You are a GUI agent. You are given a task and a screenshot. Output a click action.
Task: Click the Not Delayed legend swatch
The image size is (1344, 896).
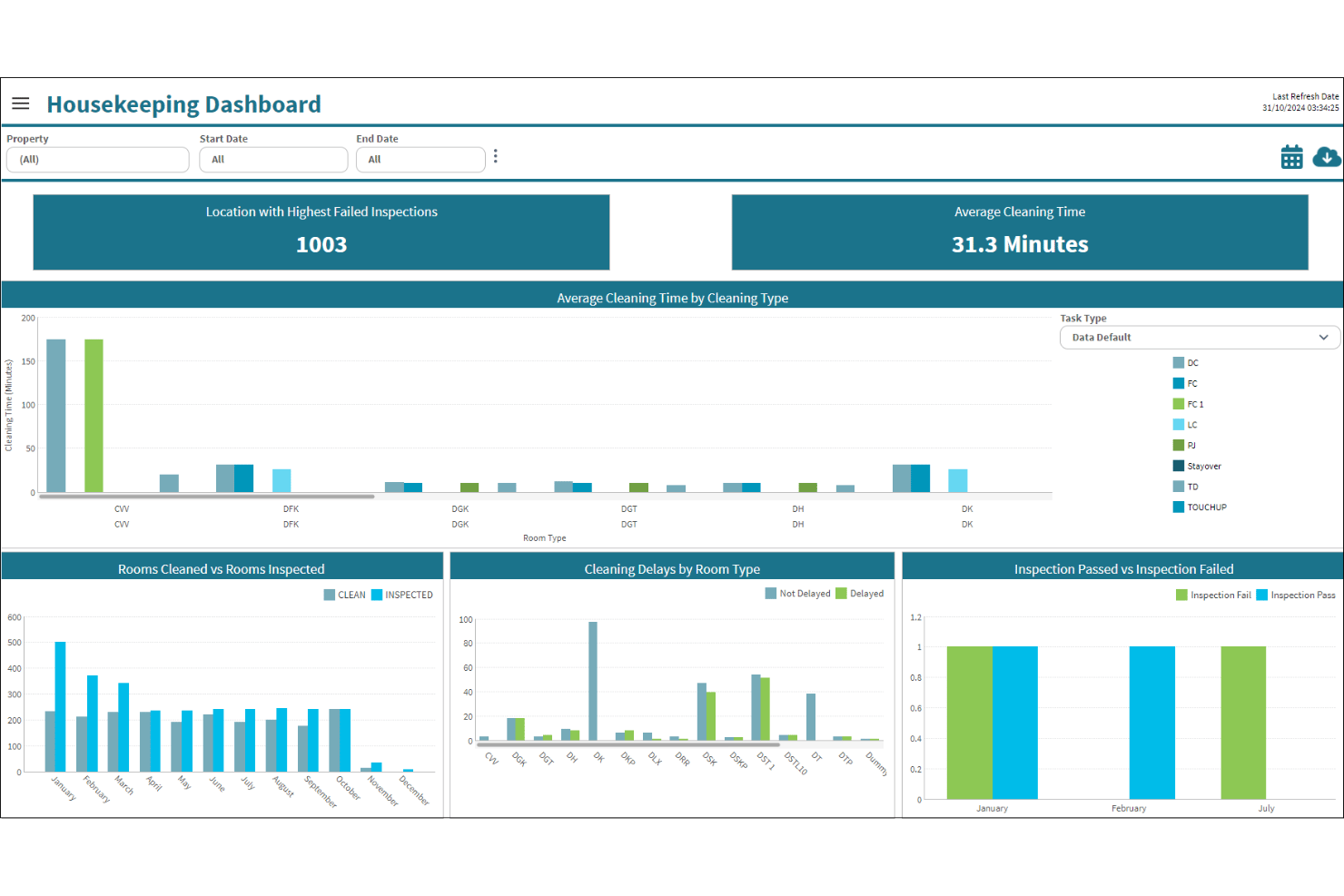[x=771, y=594]
